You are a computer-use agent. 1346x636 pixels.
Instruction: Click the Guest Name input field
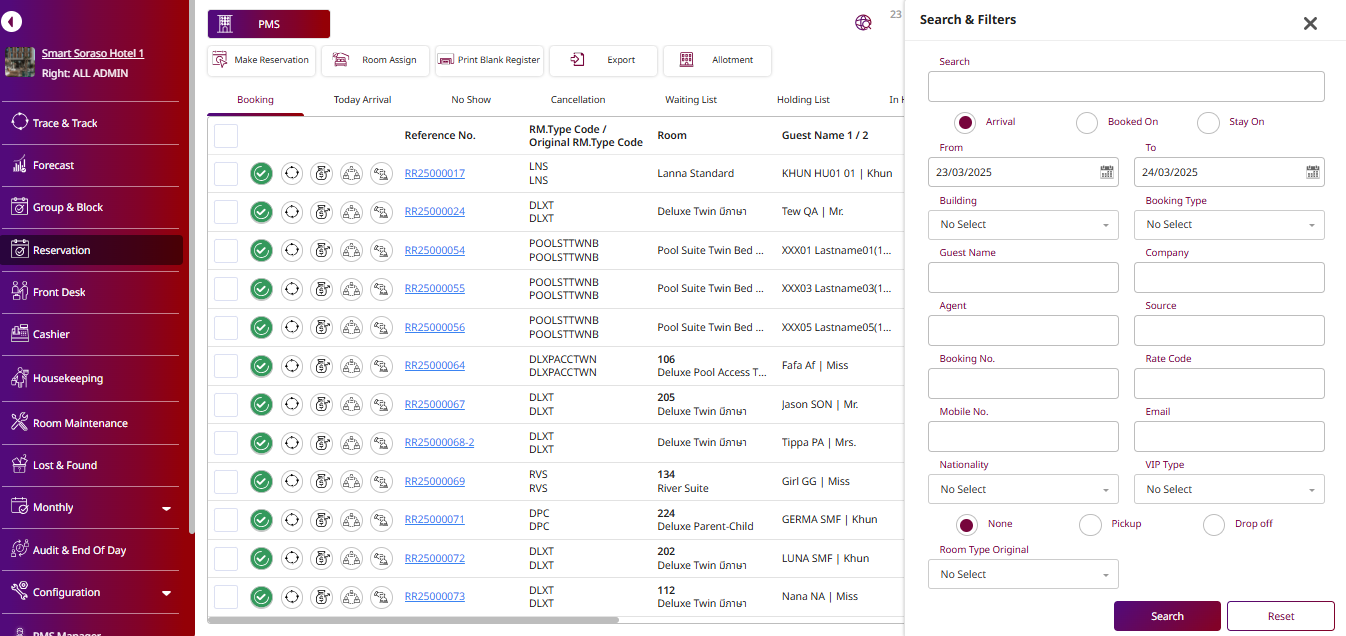click(1022, 278)
